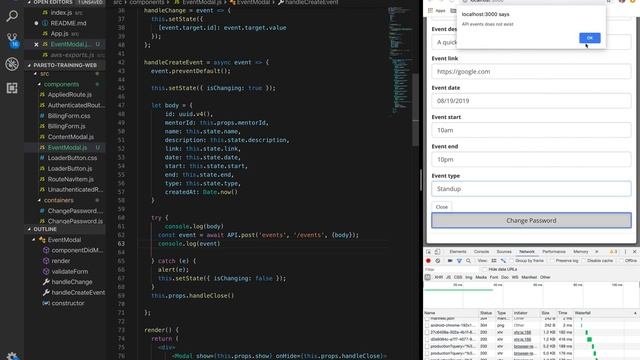Filter network requests by XHR
Screen dimensions: 640x360
click(x=438, y=277)
